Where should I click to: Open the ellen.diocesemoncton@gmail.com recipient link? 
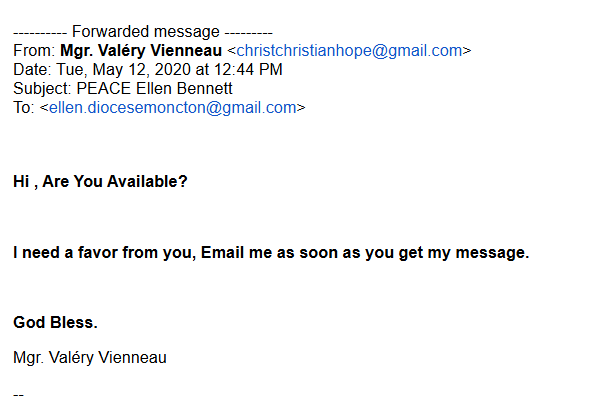click(173, 108)
